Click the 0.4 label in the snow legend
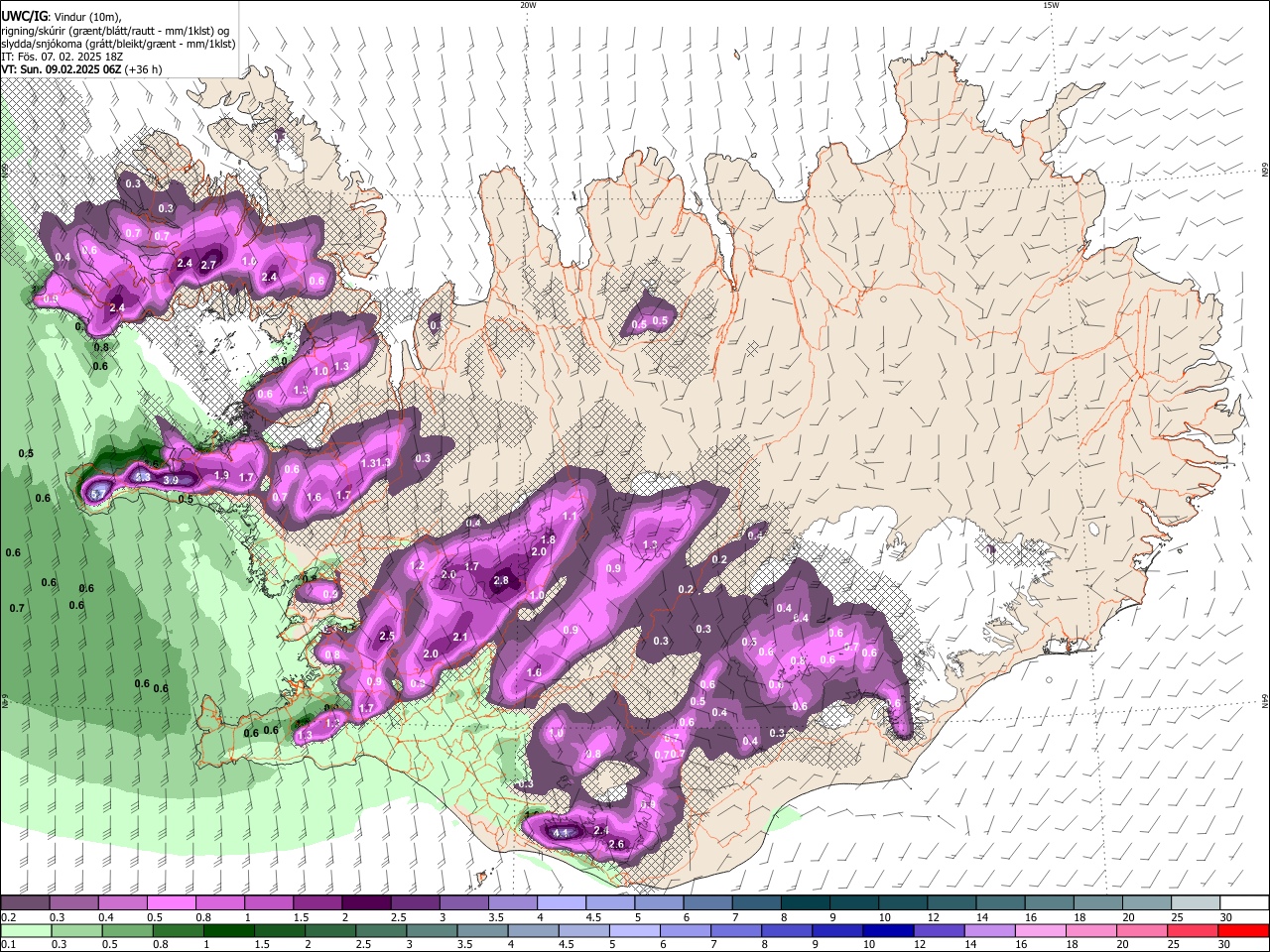 (106, 917)
